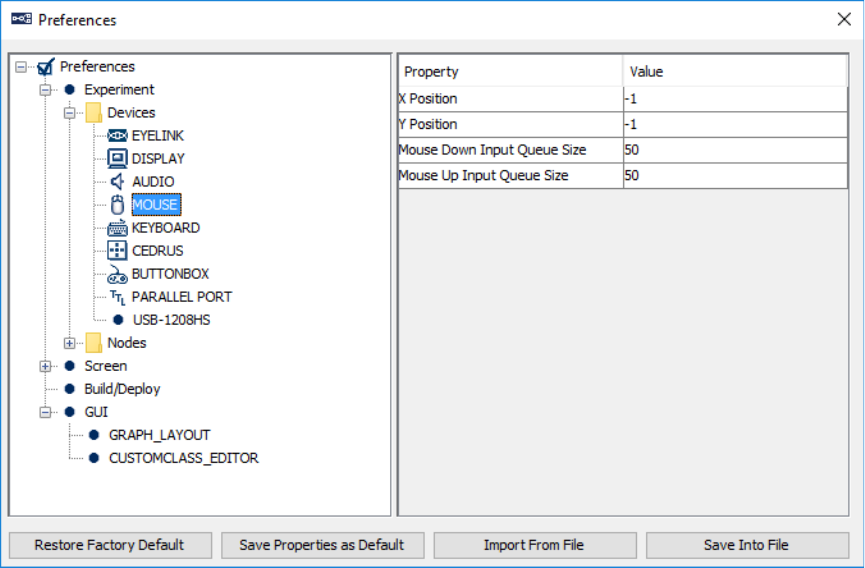The image size is (865, 568).
Task: Click Restore Factory Default button
Action: point(110,545)
